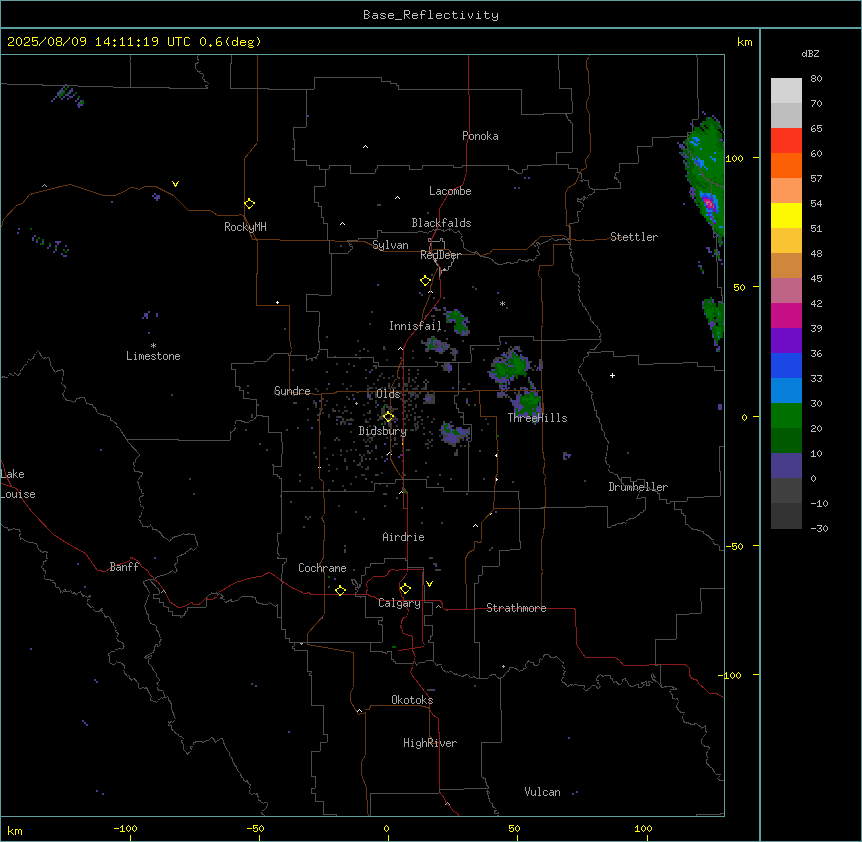Click the Drumheller city label
The image size is (862, 842).
638,487
